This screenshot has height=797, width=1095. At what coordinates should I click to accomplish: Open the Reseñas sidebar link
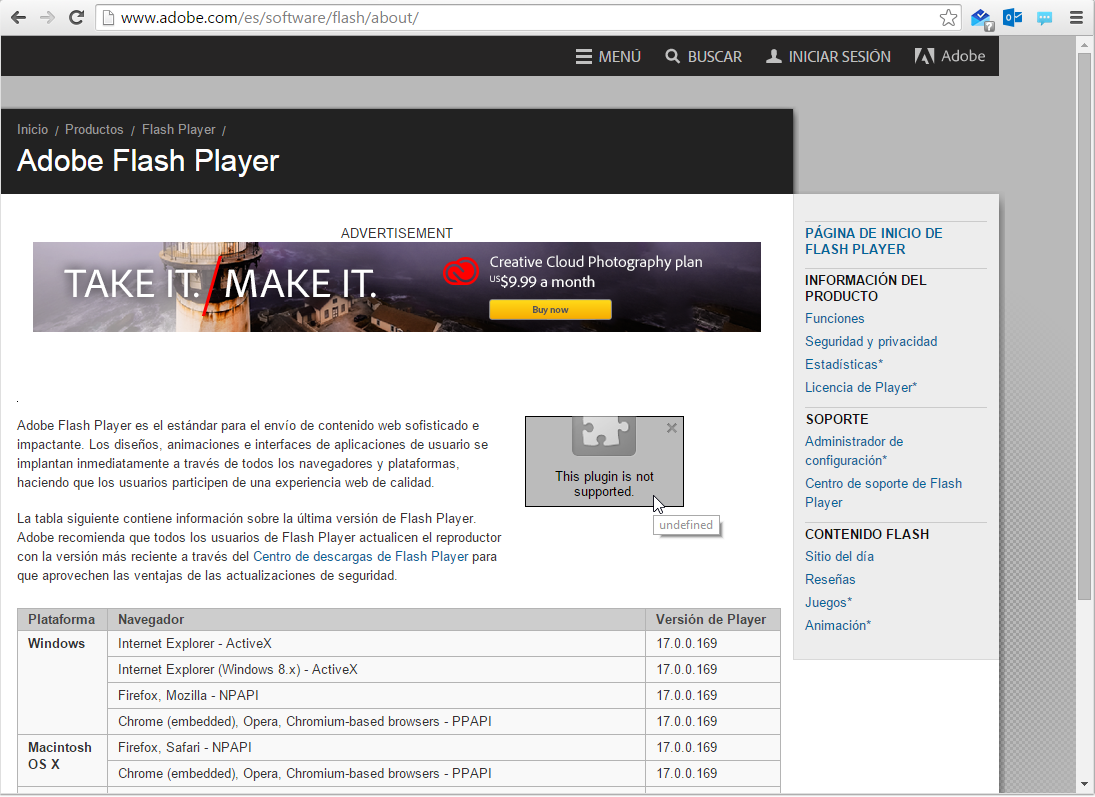830,580
